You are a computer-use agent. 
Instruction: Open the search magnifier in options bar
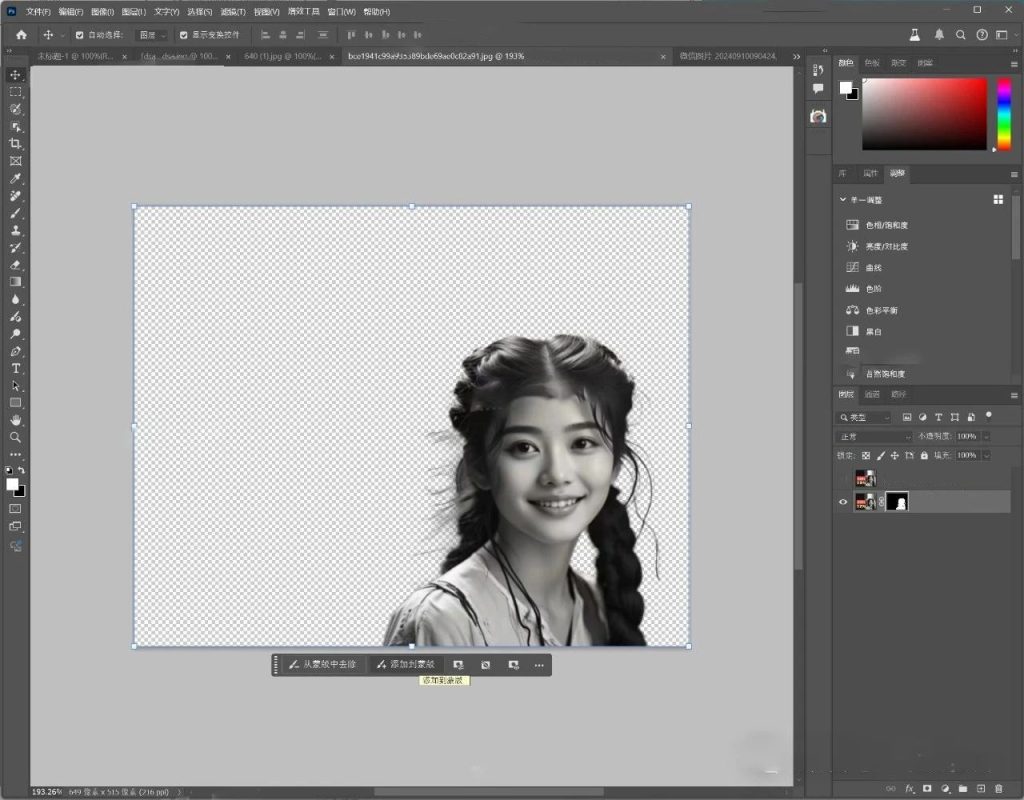(x=961, y=35)
